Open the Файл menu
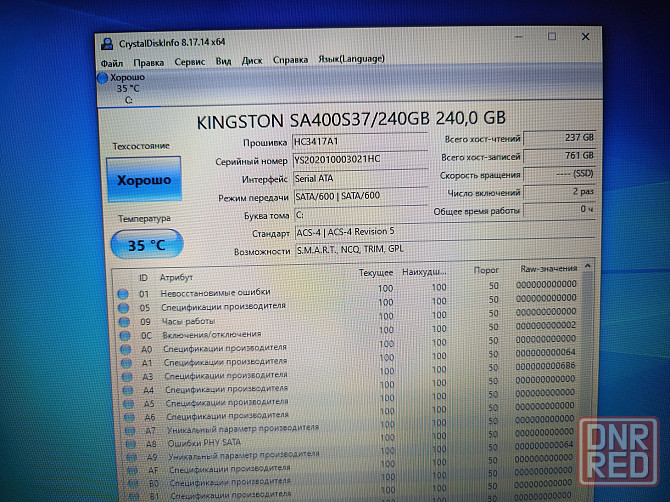The height and width of the screenshot is (502, 670). pyautogui.click(x=112, y=63)
